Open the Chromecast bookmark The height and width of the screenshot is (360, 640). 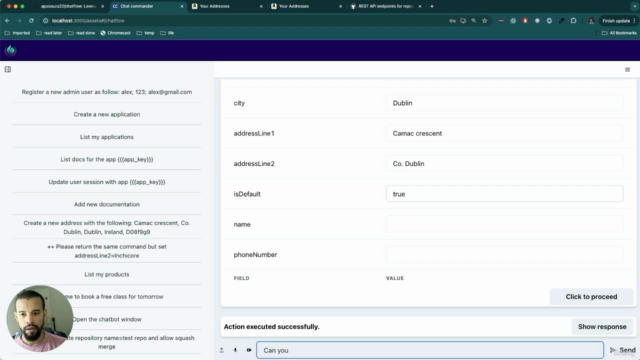(x=116, y=33)
